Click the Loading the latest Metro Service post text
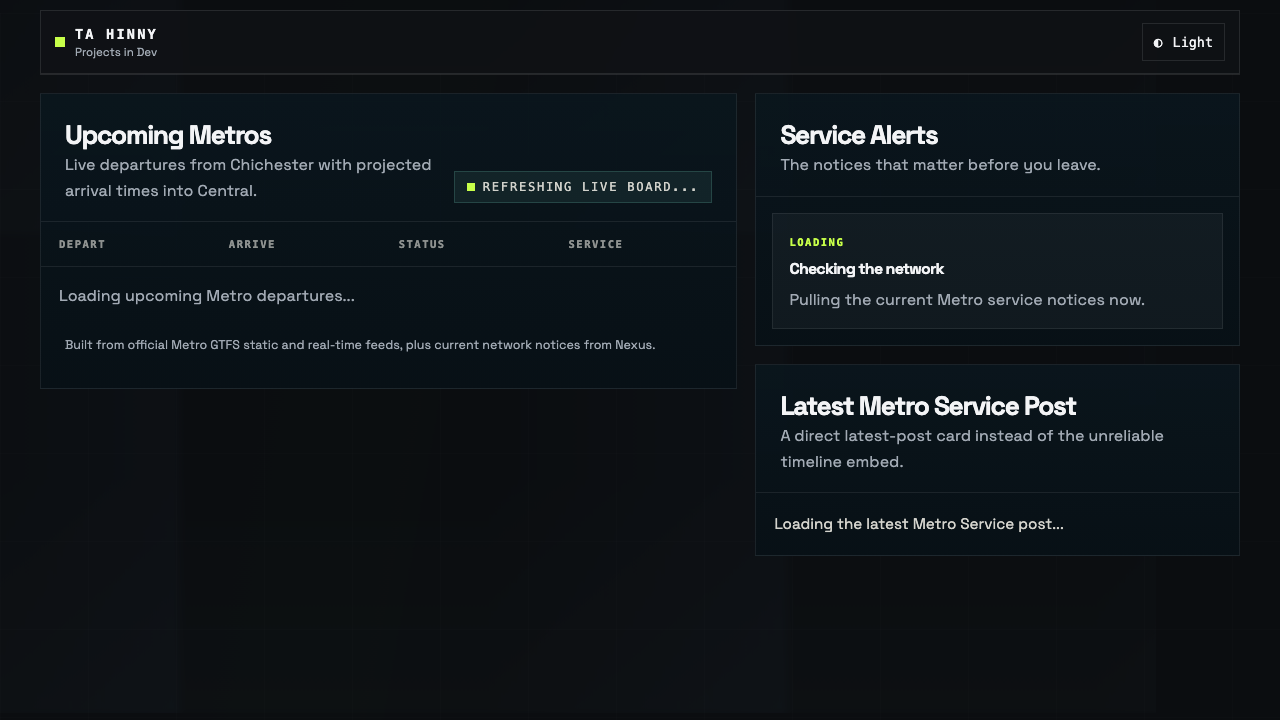 pos(919,524)
